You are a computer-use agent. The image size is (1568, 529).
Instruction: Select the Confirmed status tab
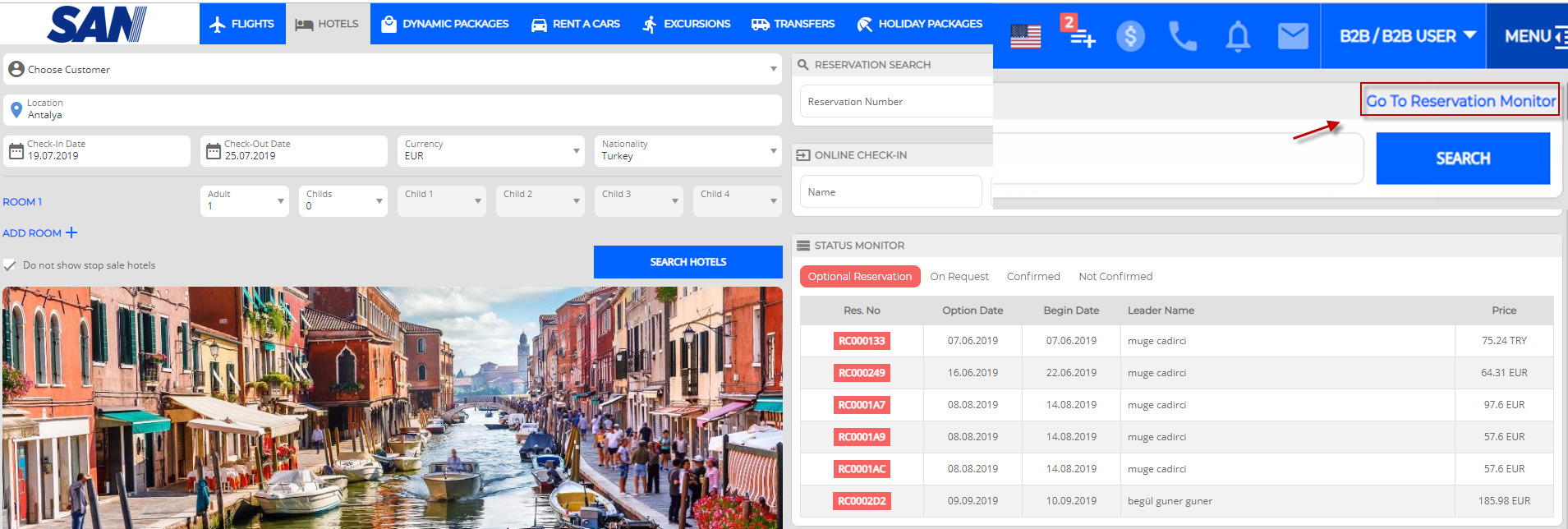(1032, 277)
